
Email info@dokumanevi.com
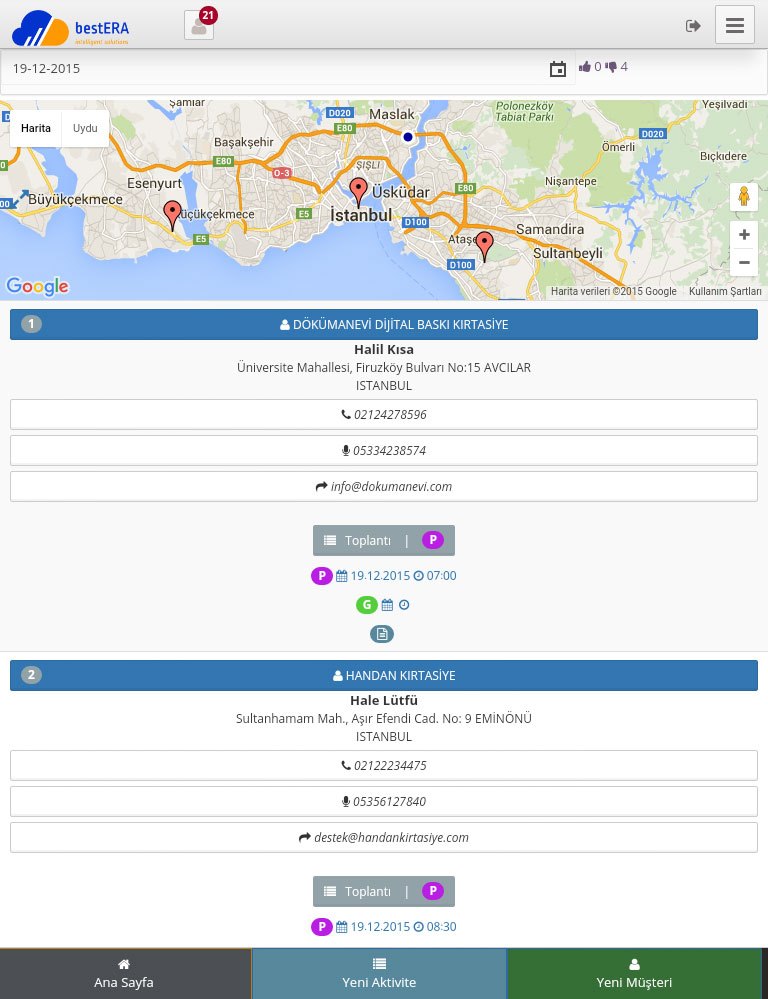(x=384, y=487)
